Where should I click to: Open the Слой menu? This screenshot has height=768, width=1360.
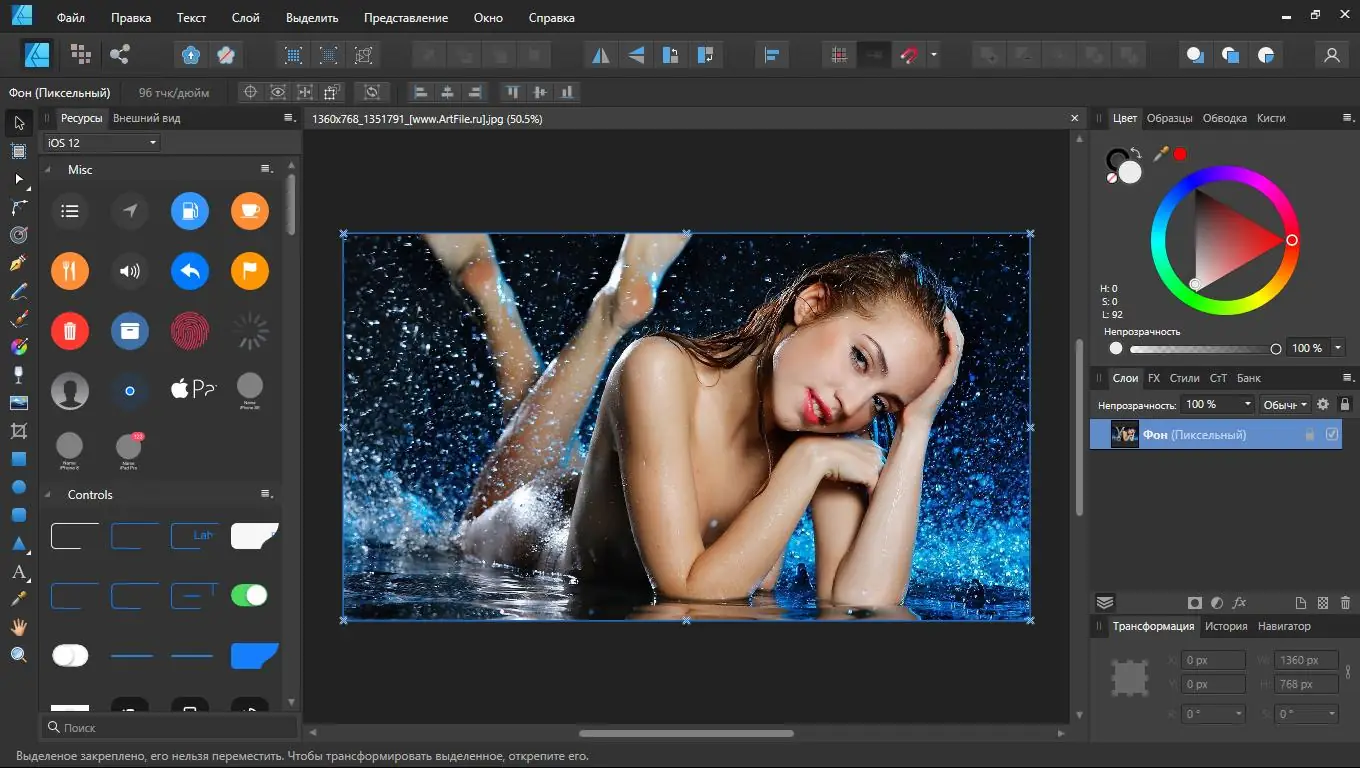click(245, 18)
